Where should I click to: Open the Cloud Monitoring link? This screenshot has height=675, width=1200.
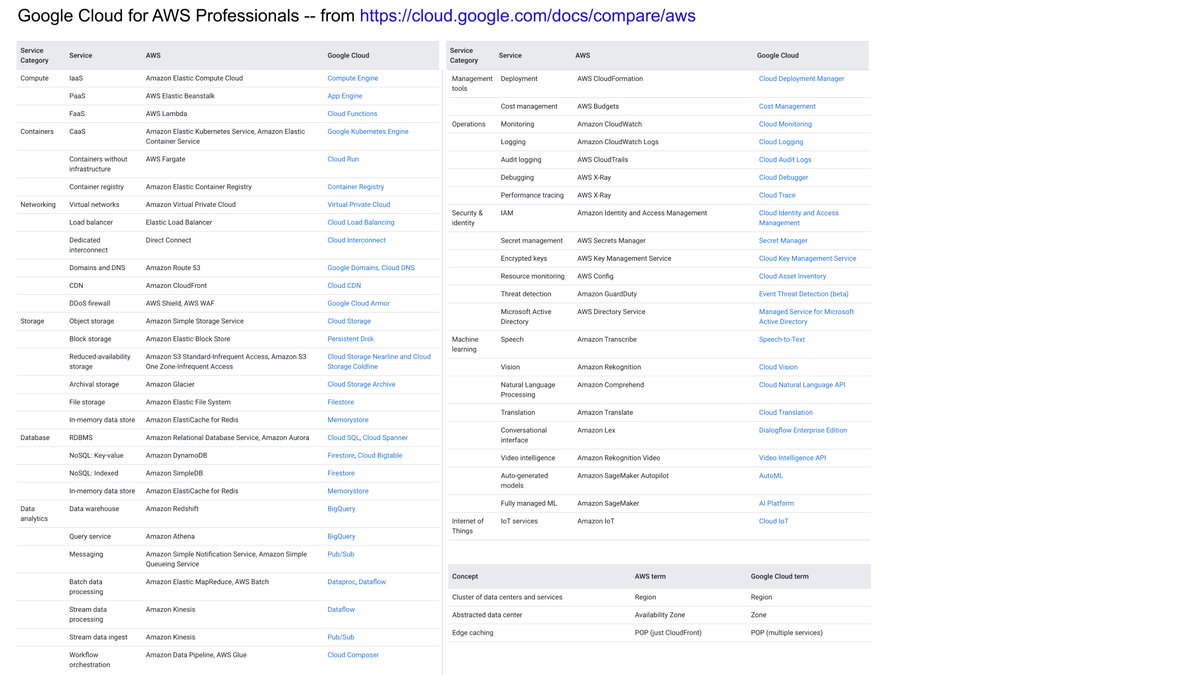pos(785,125)
